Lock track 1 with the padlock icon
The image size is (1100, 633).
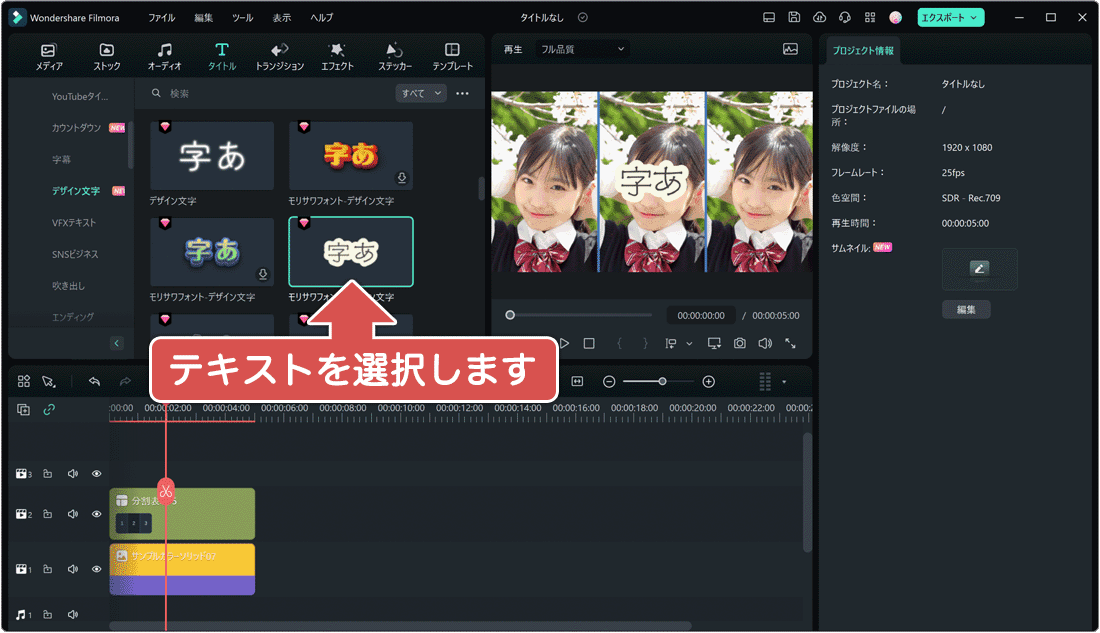(47, 568)
